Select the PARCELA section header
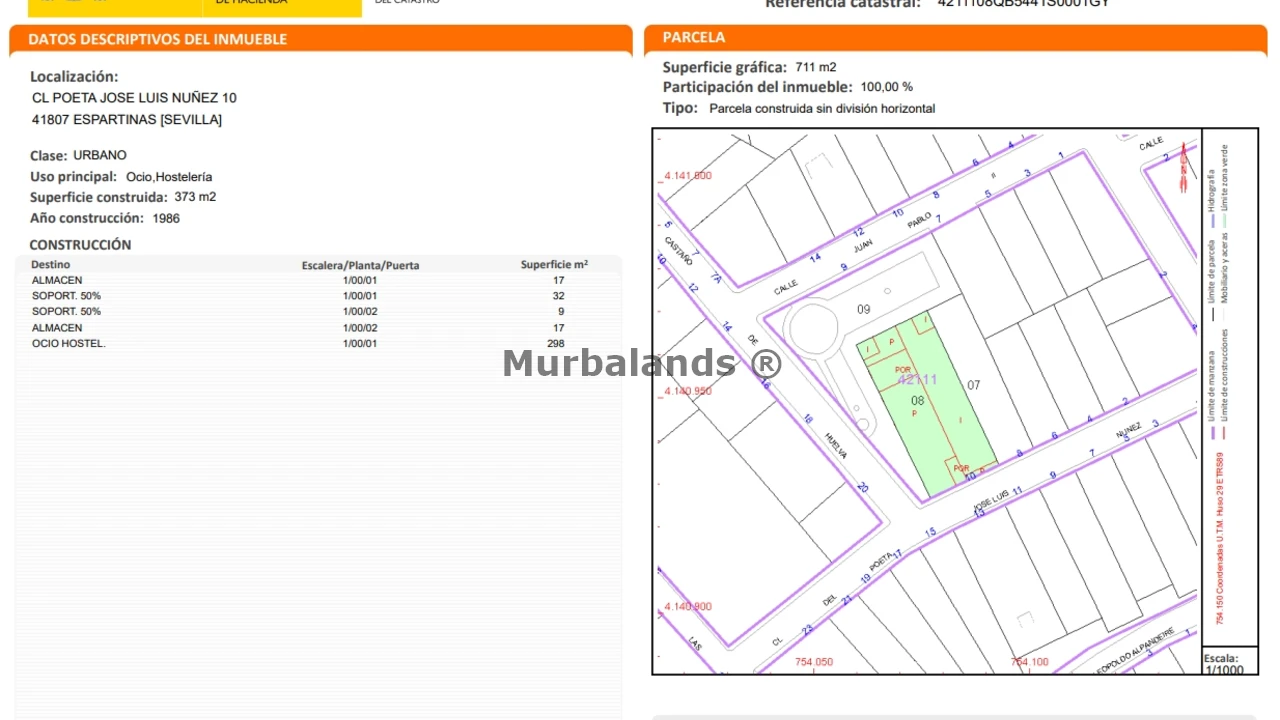Image resolution: width=1280 pixels, height=720 pixels. point(694,37)
